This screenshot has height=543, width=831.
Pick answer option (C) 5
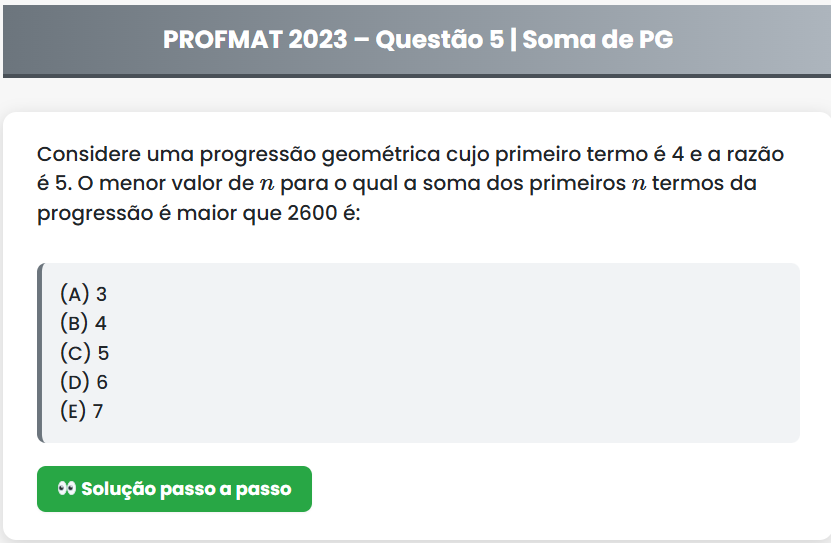(84, 353)
